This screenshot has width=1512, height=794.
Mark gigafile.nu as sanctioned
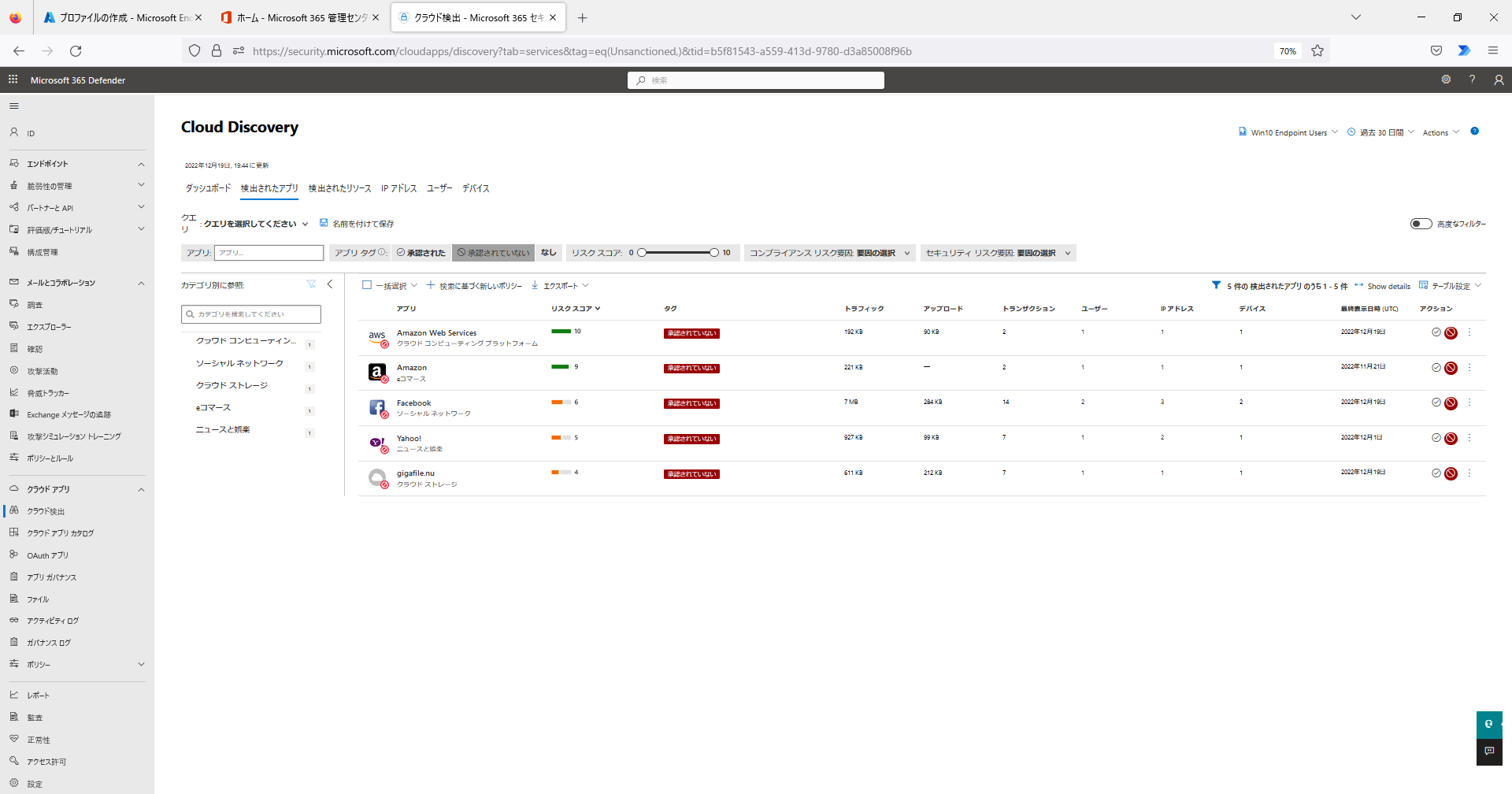pos(1436,473)
